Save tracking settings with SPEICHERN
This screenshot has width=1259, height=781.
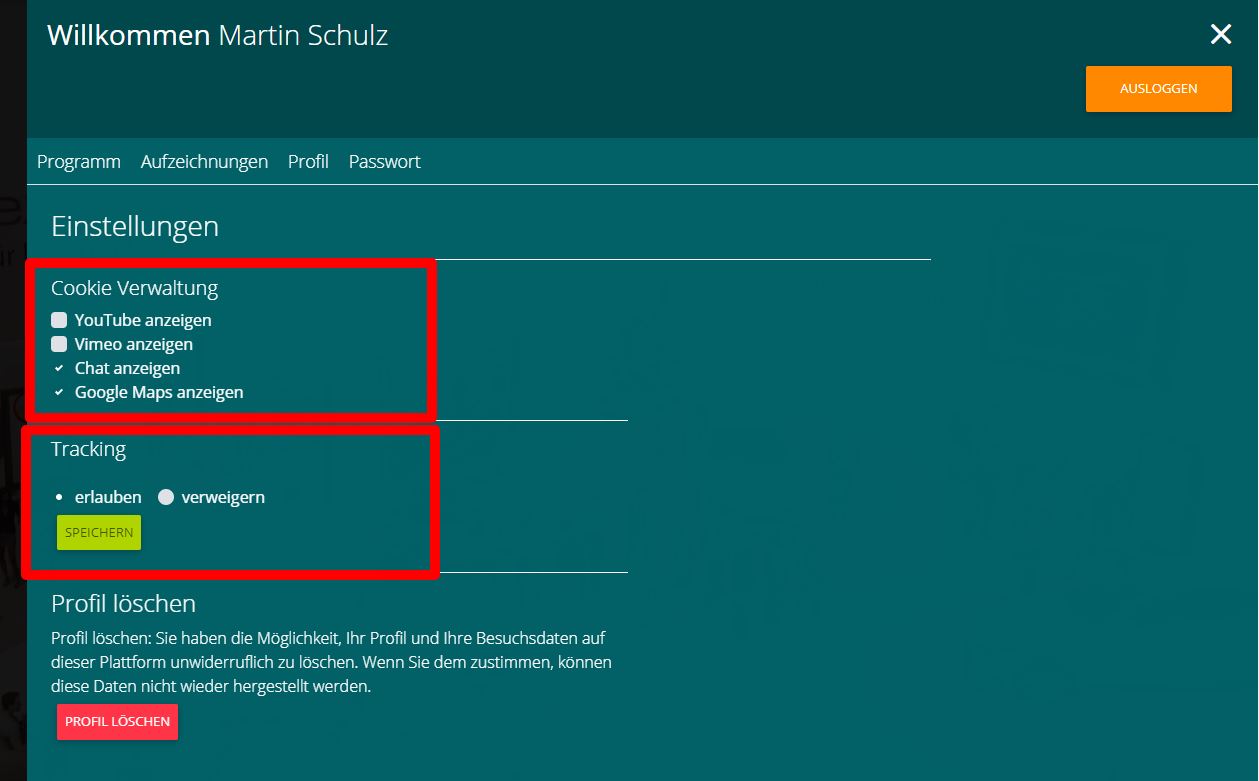tap(97, 532)
